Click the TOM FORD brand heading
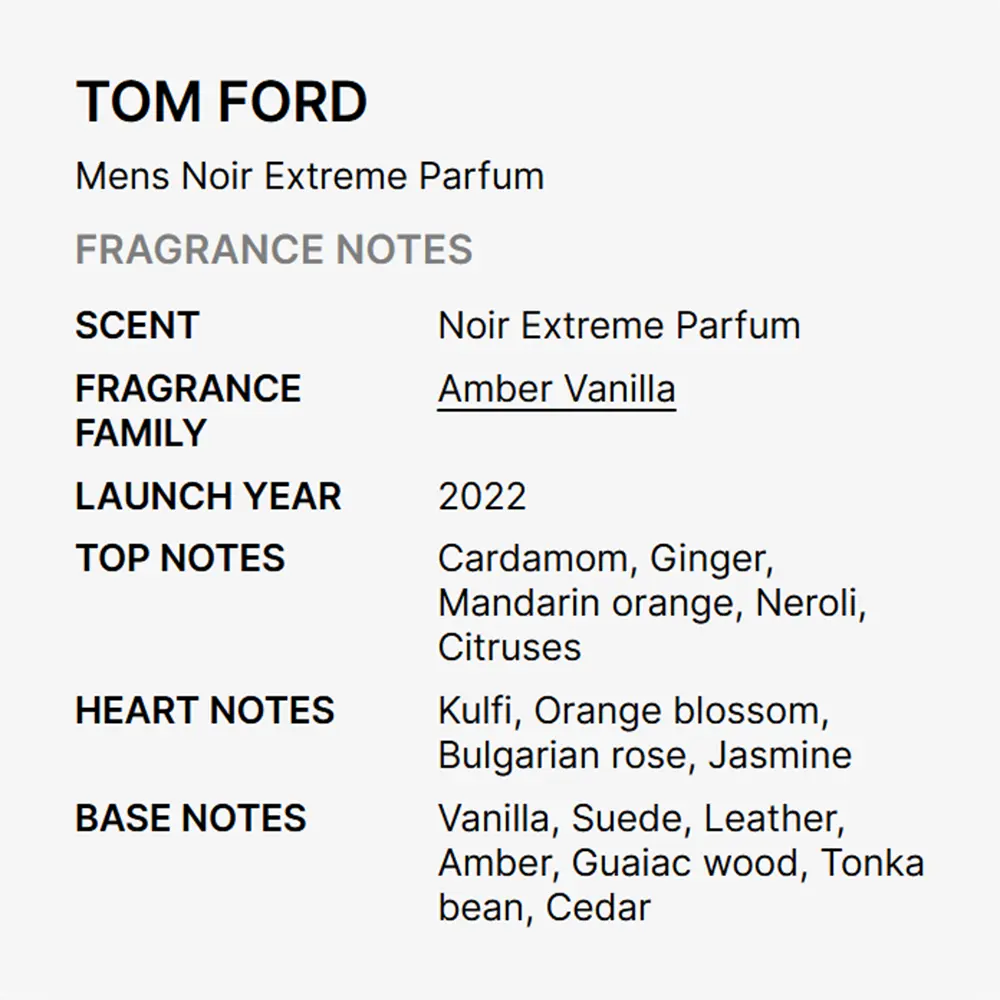The width and height of the screenshot is (1000, 1000). coord(221,102)
